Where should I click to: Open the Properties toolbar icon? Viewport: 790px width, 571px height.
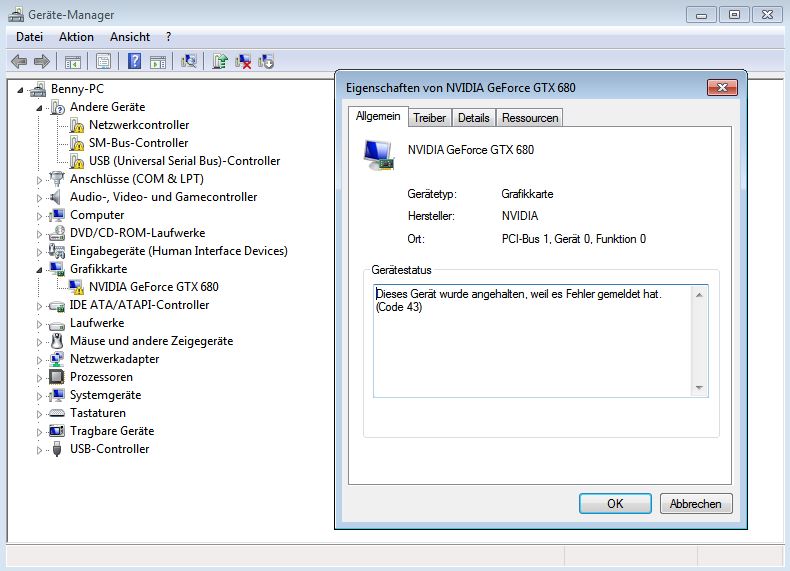[103, 61]
